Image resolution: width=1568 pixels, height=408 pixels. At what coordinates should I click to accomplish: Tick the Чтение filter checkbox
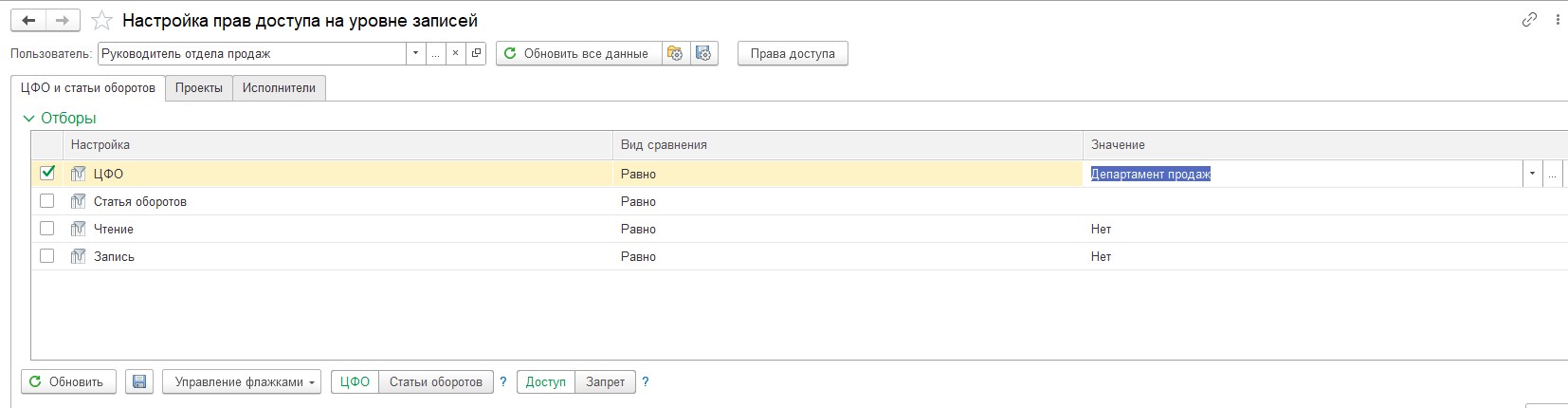[x=47, y=229]
